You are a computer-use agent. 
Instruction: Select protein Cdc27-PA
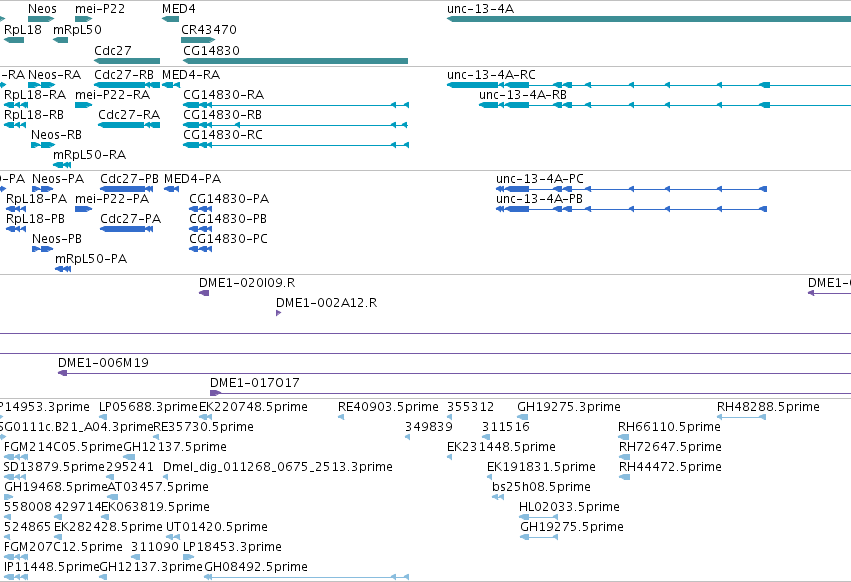click(126, 229)
